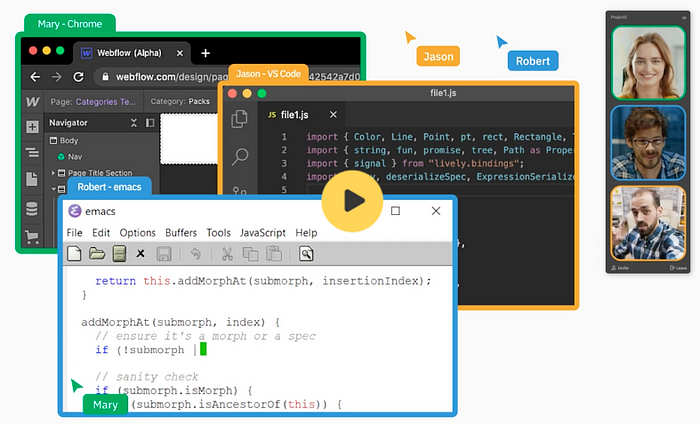Open VS Code Source Control icon
The height and width of the screenshot is (424, 700).
(x=240, y=191)
